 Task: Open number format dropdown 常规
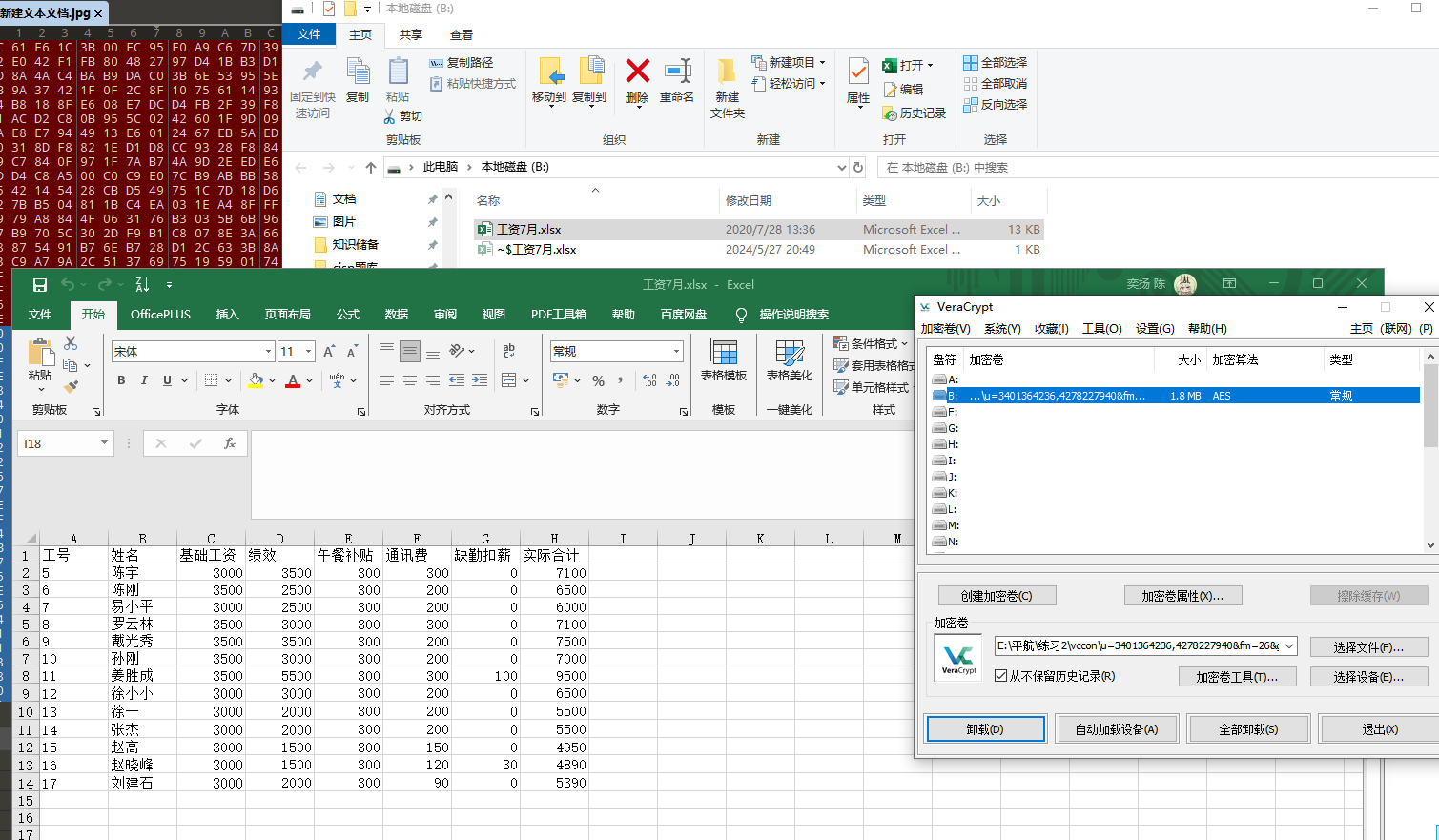676,351
